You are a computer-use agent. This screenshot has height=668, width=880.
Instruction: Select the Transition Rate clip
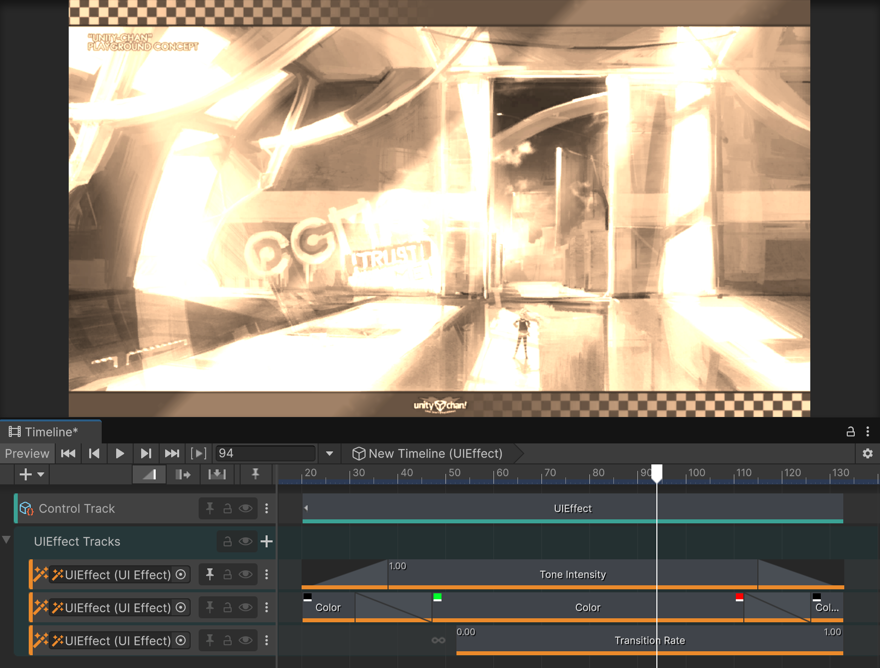(x=649, y=640)
